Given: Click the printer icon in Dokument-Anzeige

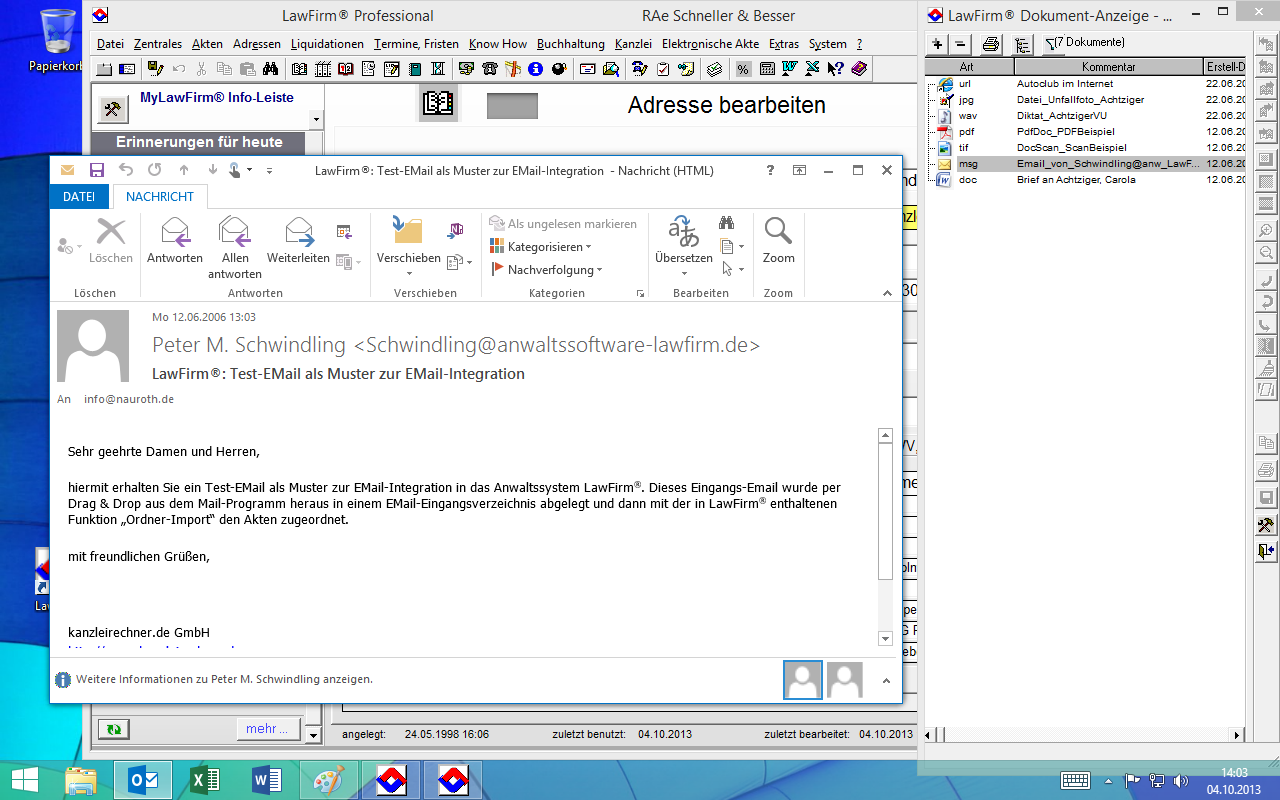Looking at the screenshot, I should pyautogui.click(x=990, y=44).
